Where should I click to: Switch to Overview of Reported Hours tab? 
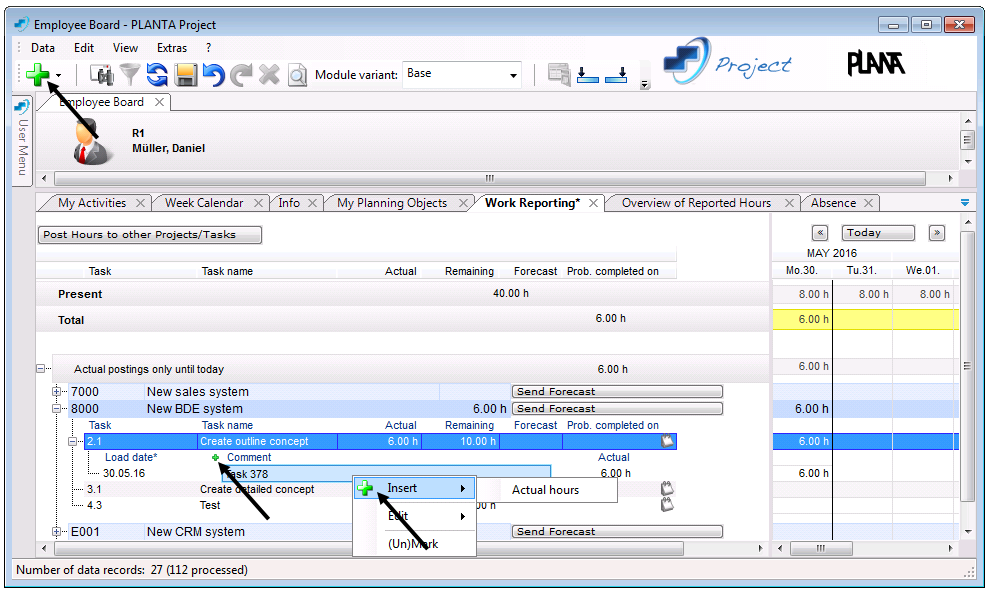click(x=696, y=203)
